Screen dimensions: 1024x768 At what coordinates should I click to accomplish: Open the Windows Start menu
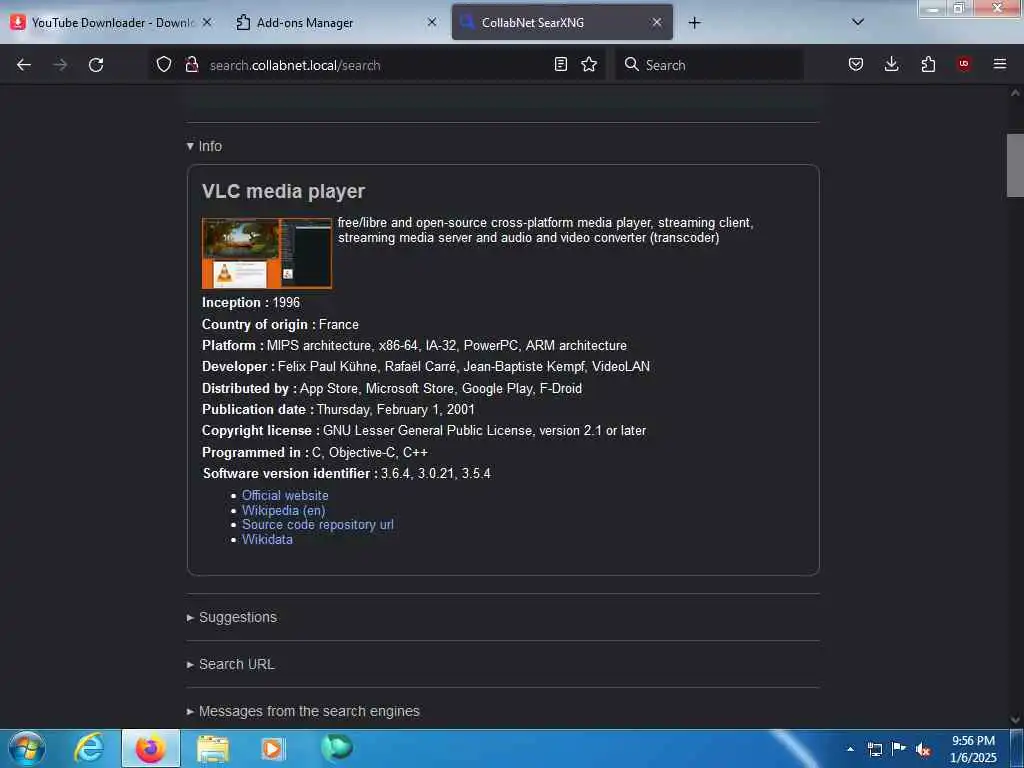click(x=27, y=748)
